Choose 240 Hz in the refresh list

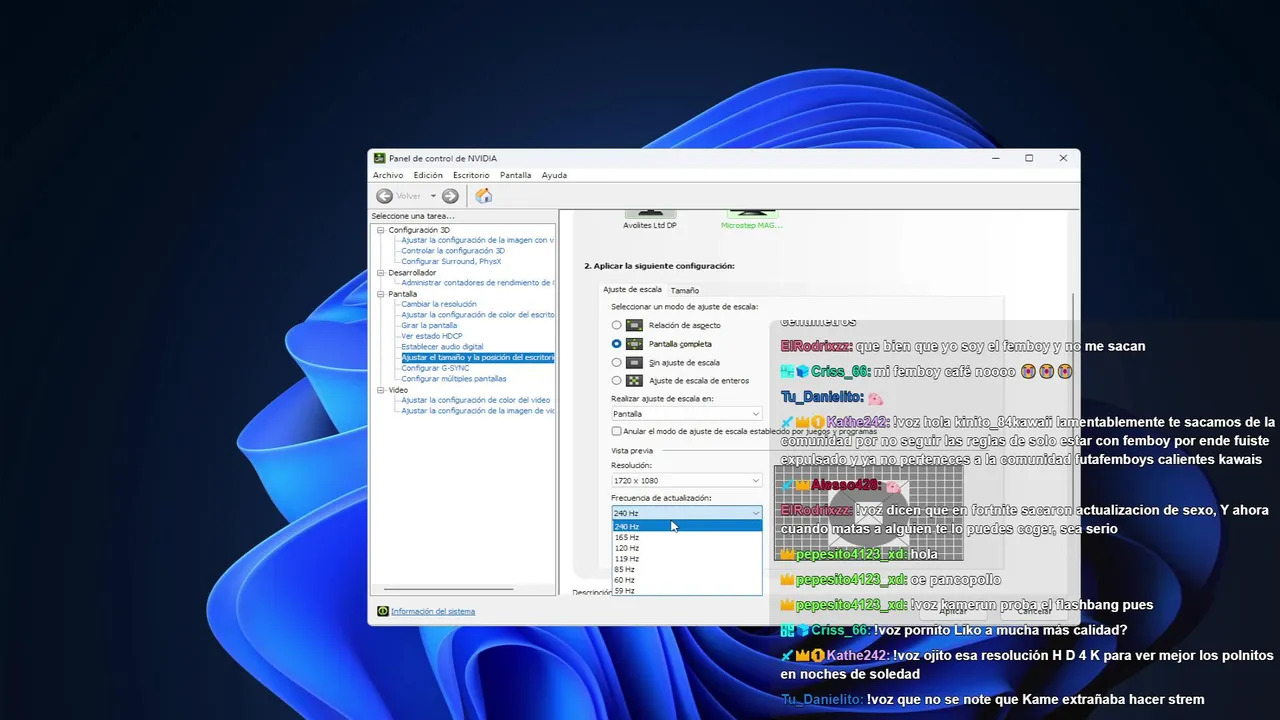pos(687,526)
